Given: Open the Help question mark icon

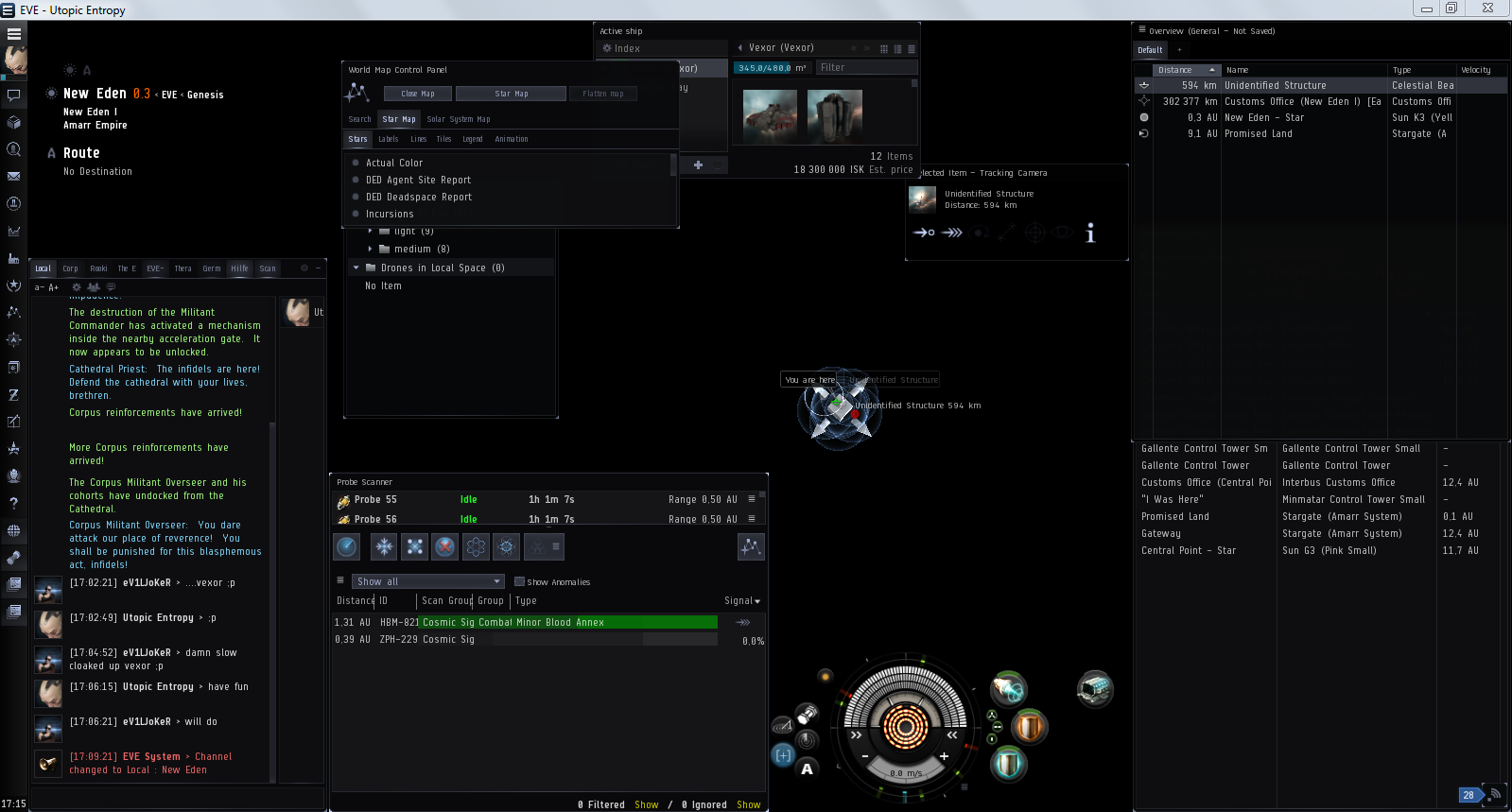Looking at the screenshot, I should click(x=14, y=503).
